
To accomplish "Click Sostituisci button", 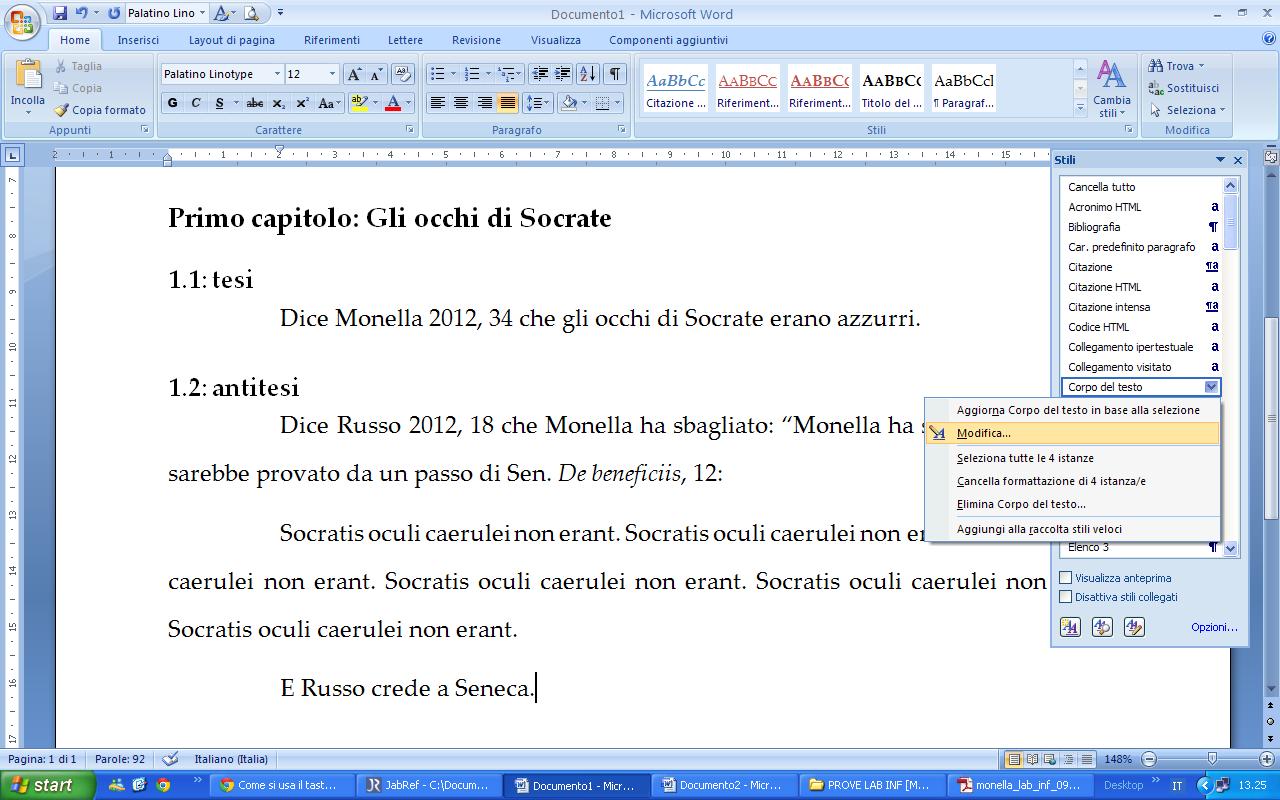I will coord(1184,88).
